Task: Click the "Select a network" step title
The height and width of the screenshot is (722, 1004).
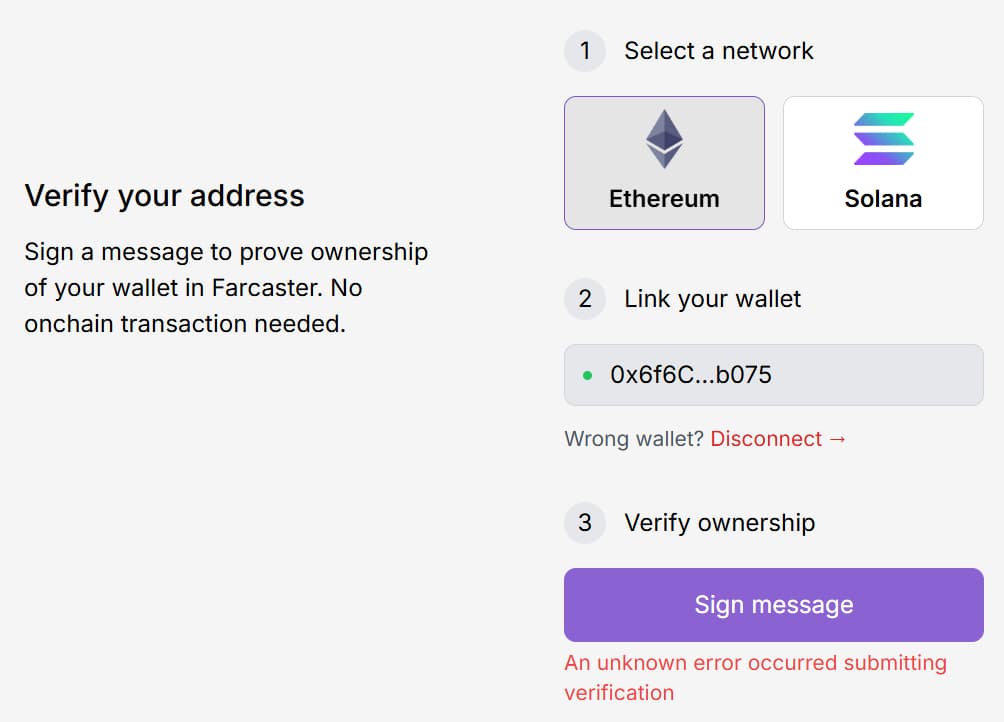Action: coord(719,51)
